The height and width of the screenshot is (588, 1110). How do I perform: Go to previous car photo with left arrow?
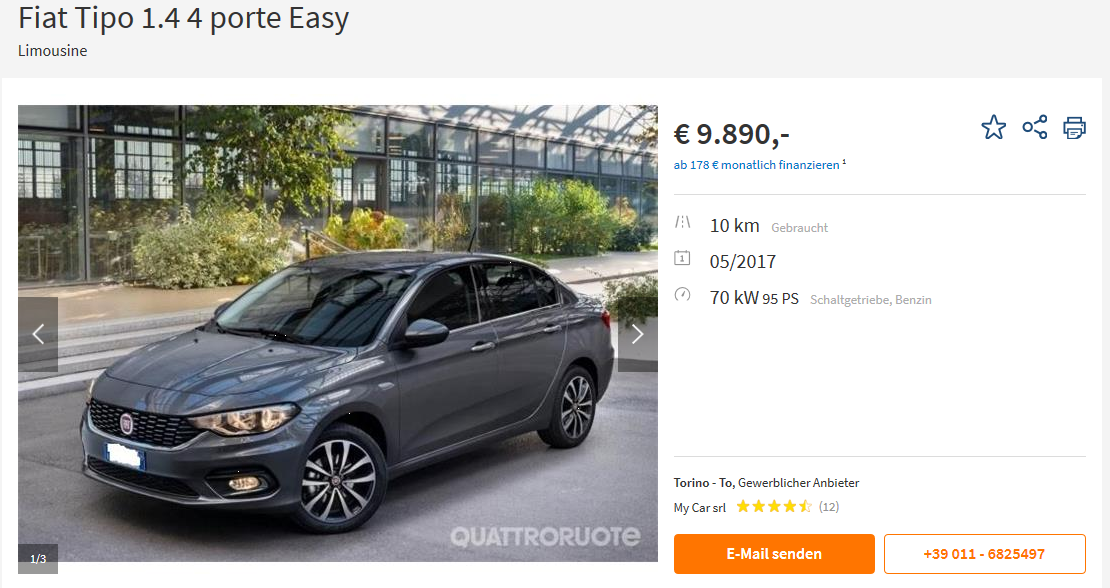pos(38,334)
